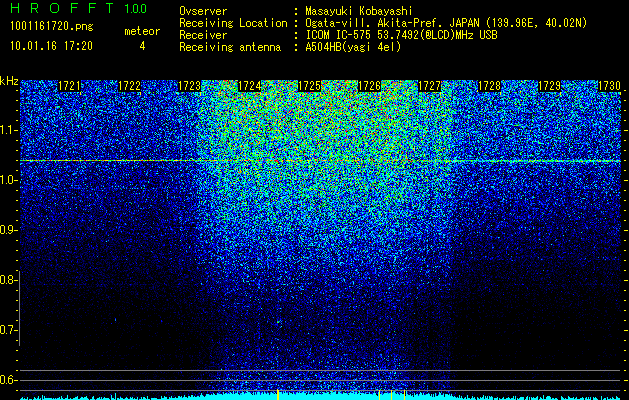Screen dimensions: 629x400
Task: Click the 1728 time marker
Action: (x=489, y=86)
